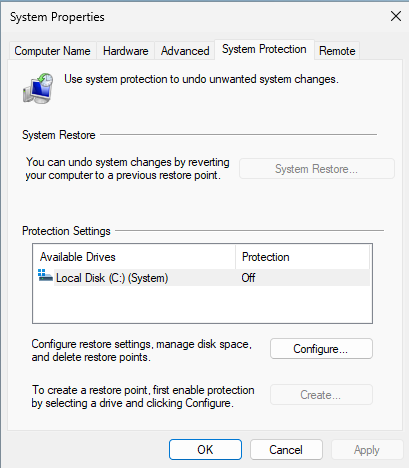Image resolution: width=409 pixels, height=468 pixels.
Task: Dismiss the dialog with Cancel
Action: (286, 450)
